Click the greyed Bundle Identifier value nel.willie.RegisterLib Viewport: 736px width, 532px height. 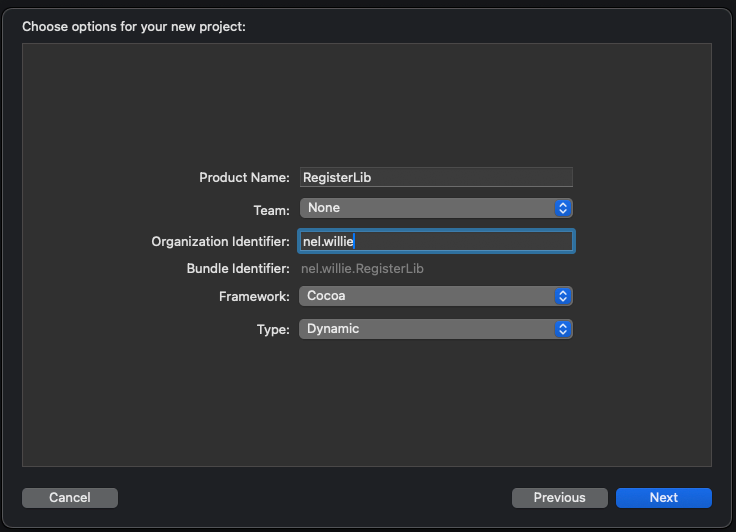point(369,269)
